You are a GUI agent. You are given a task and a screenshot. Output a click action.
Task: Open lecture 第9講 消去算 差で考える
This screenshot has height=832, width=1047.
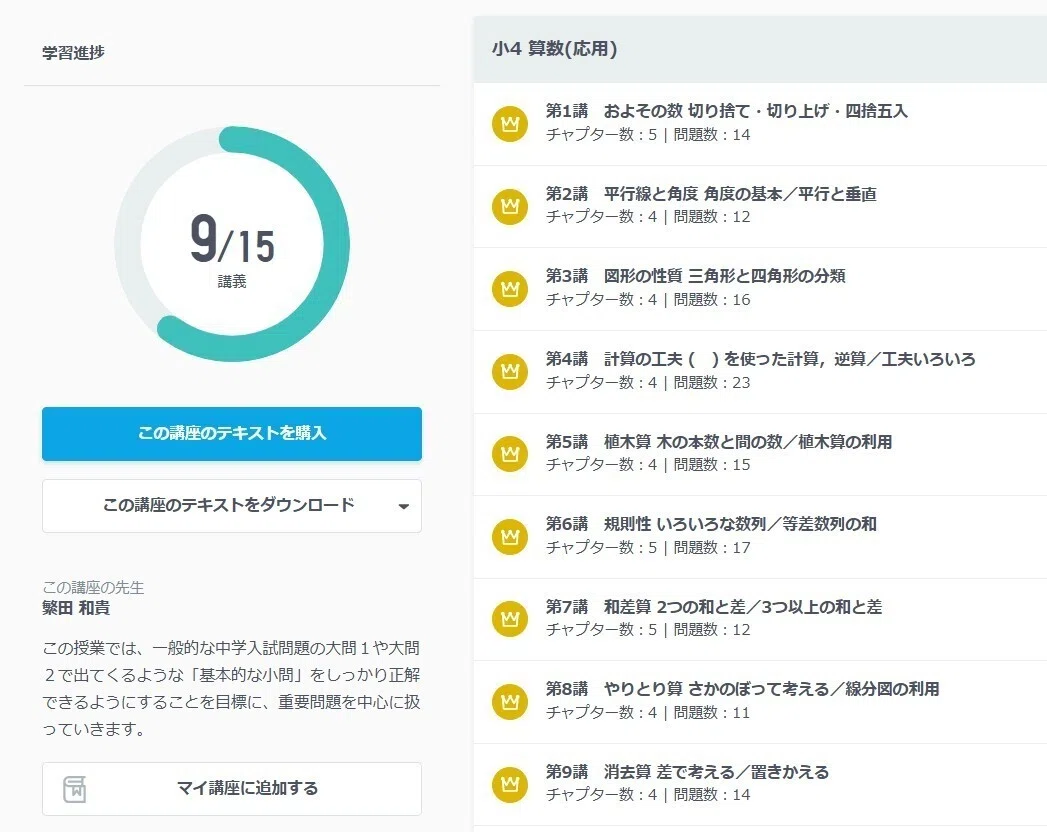click(760, 784)
